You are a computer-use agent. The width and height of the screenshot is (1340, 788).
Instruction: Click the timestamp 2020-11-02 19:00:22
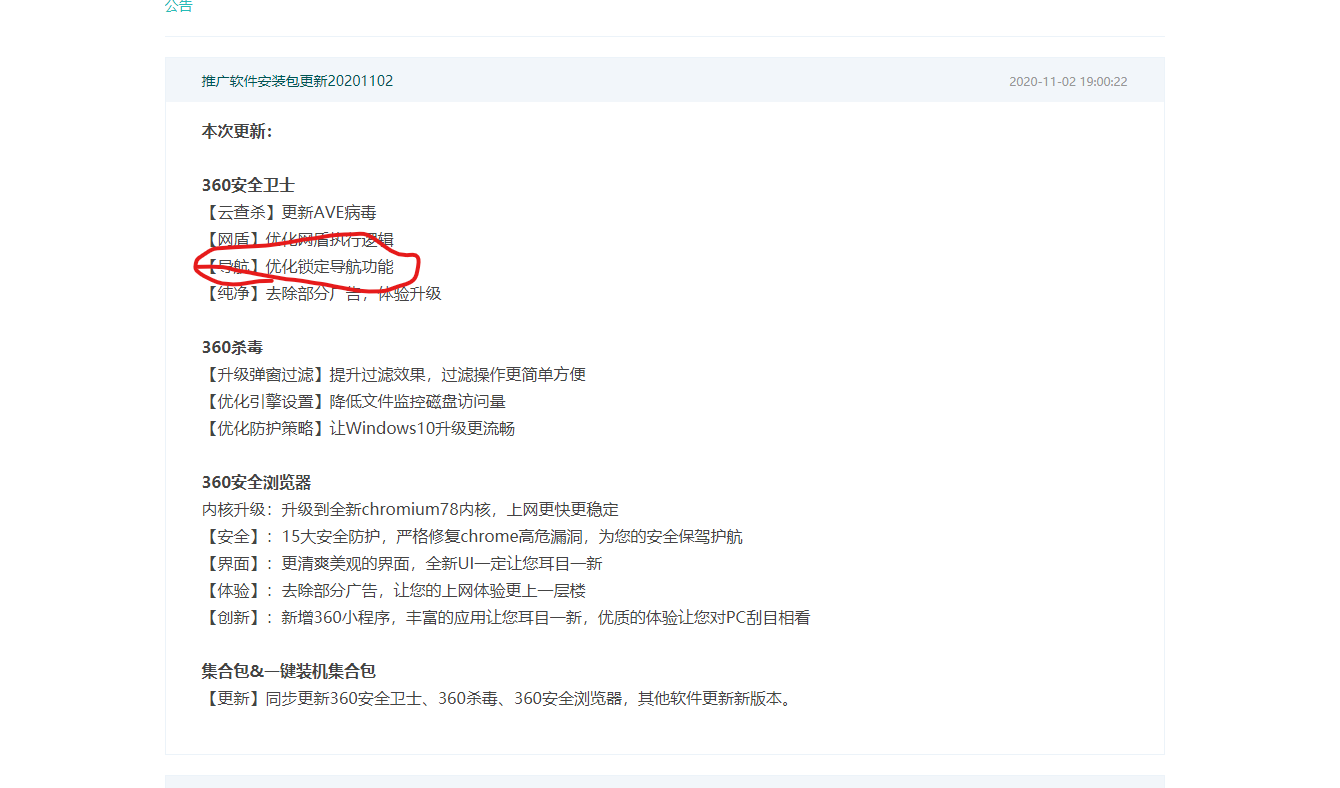(1068, 81)
